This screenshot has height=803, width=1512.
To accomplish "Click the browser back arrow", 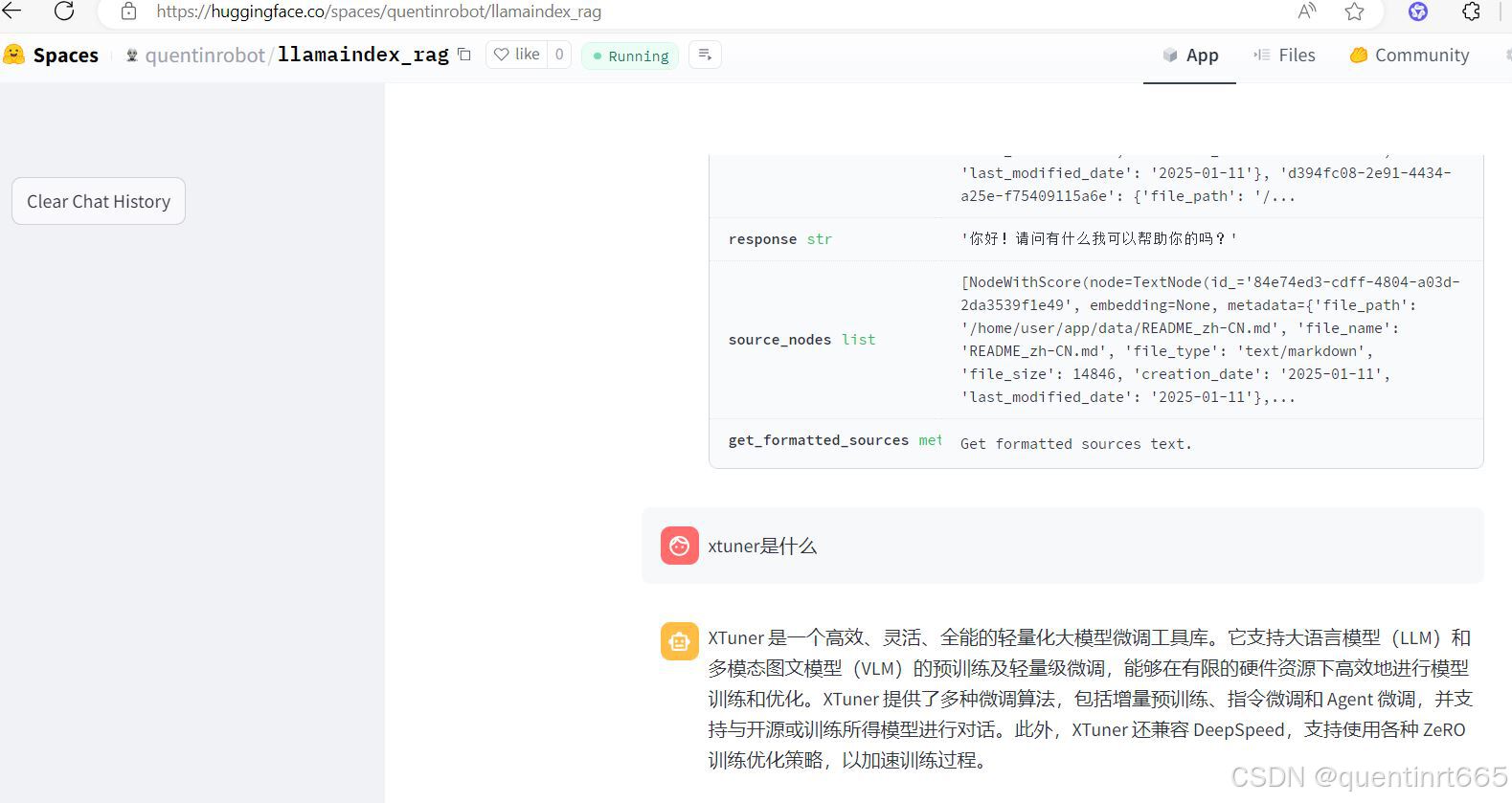I will pos(11,11).
